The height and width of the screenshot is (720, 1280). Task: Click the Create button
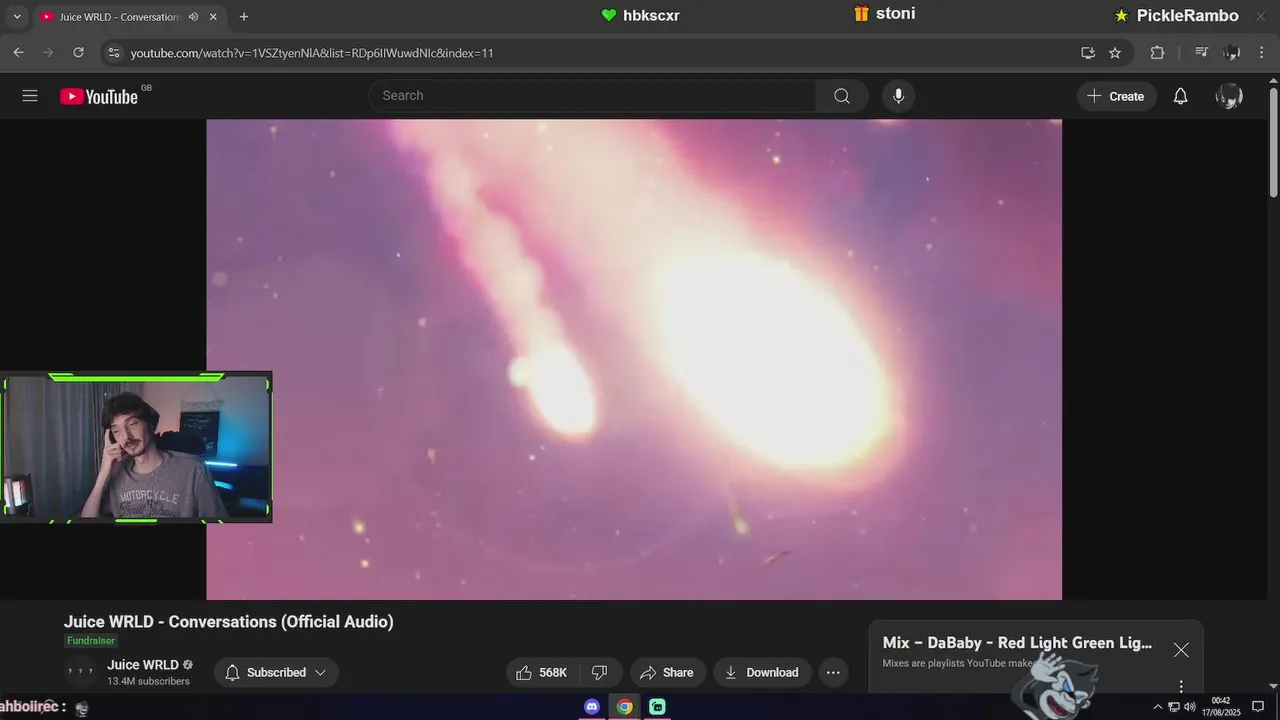coord(1116,96)
